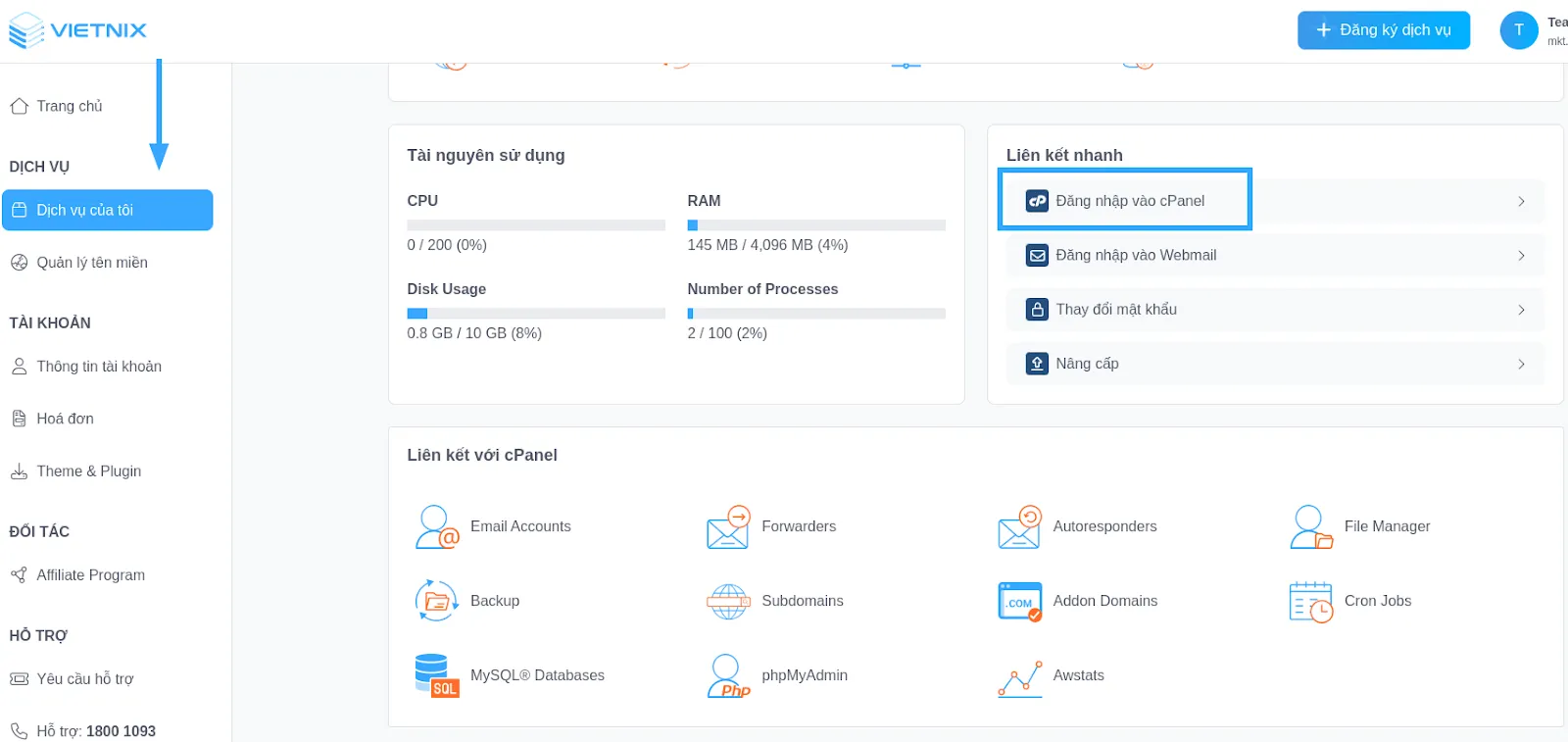Open the Autoresponders icon
The width and height of the screenshot is (1568, 742).
click(x=1019, y=526)
